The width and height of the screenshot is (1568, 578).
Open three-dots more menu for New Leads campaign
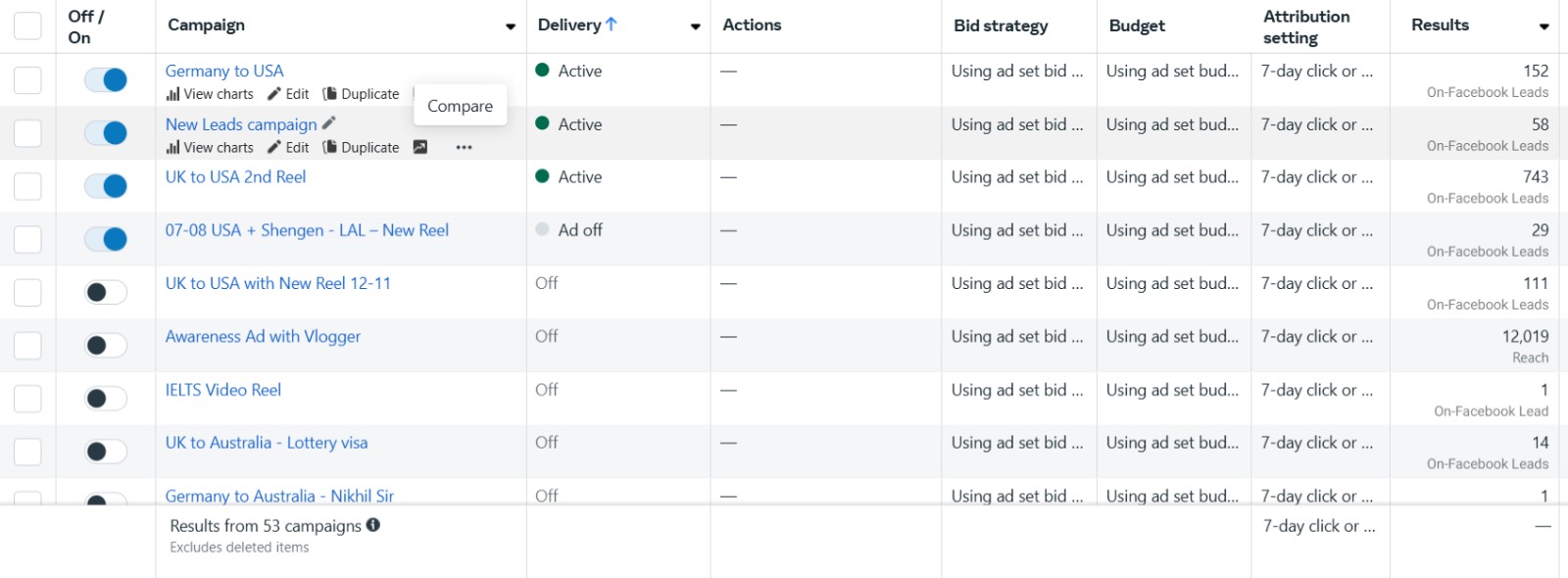pos(465,148)
